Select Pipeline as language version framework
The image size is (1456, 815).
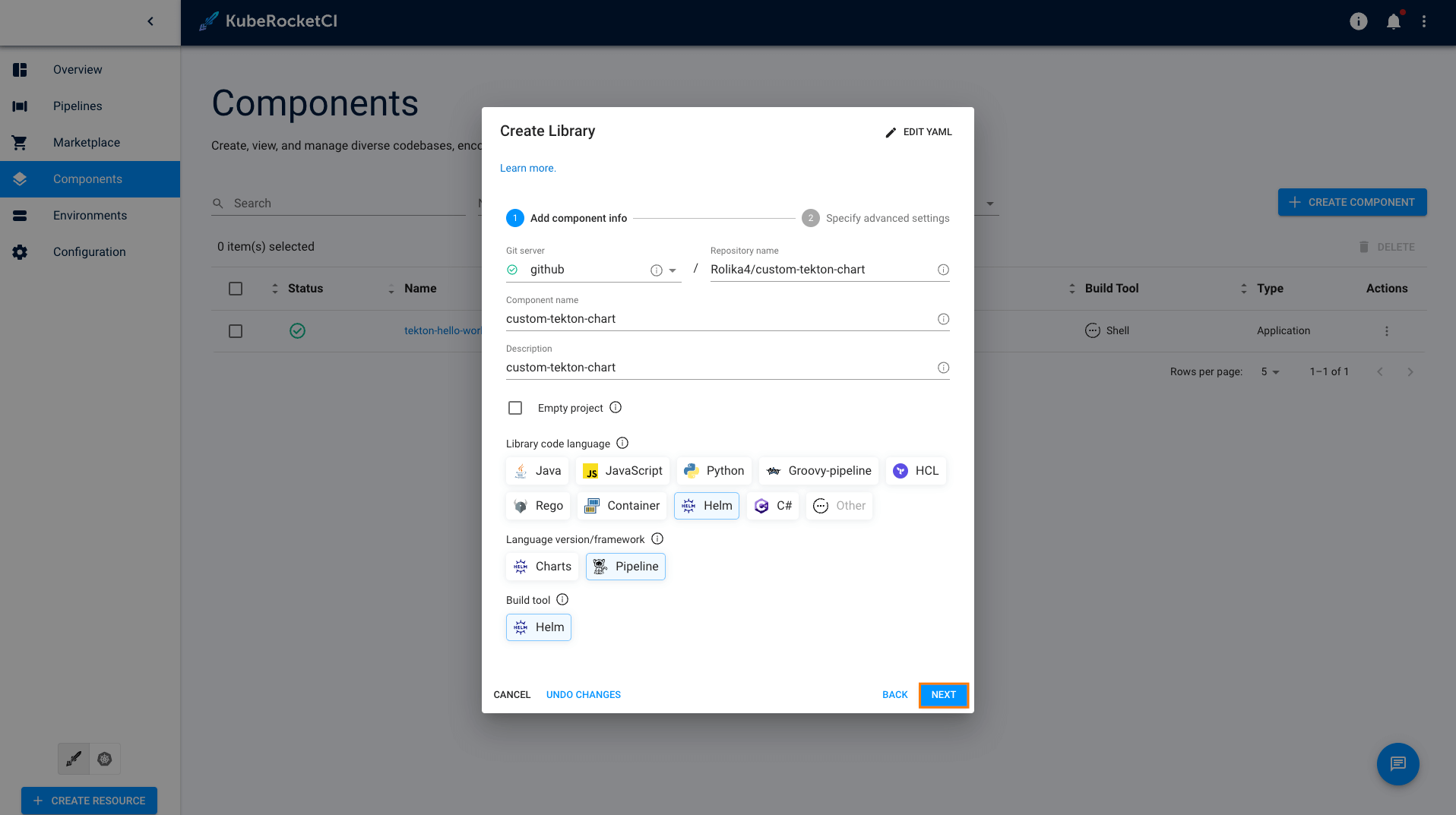(625, 566)
